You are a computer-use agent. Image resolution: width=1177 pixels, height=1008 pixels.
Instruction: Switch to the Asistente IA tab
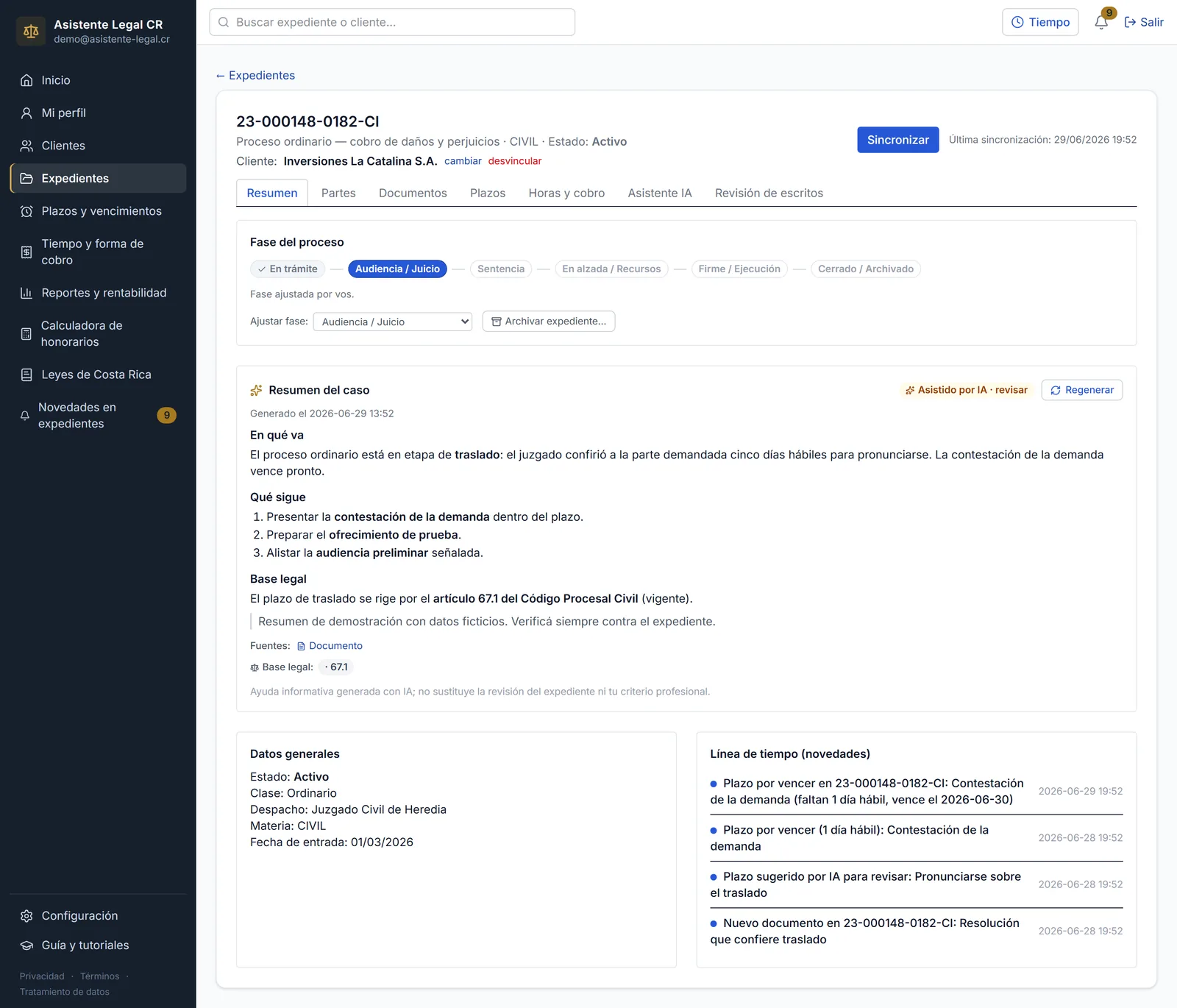pyautogui.click(x=660, y=193)
